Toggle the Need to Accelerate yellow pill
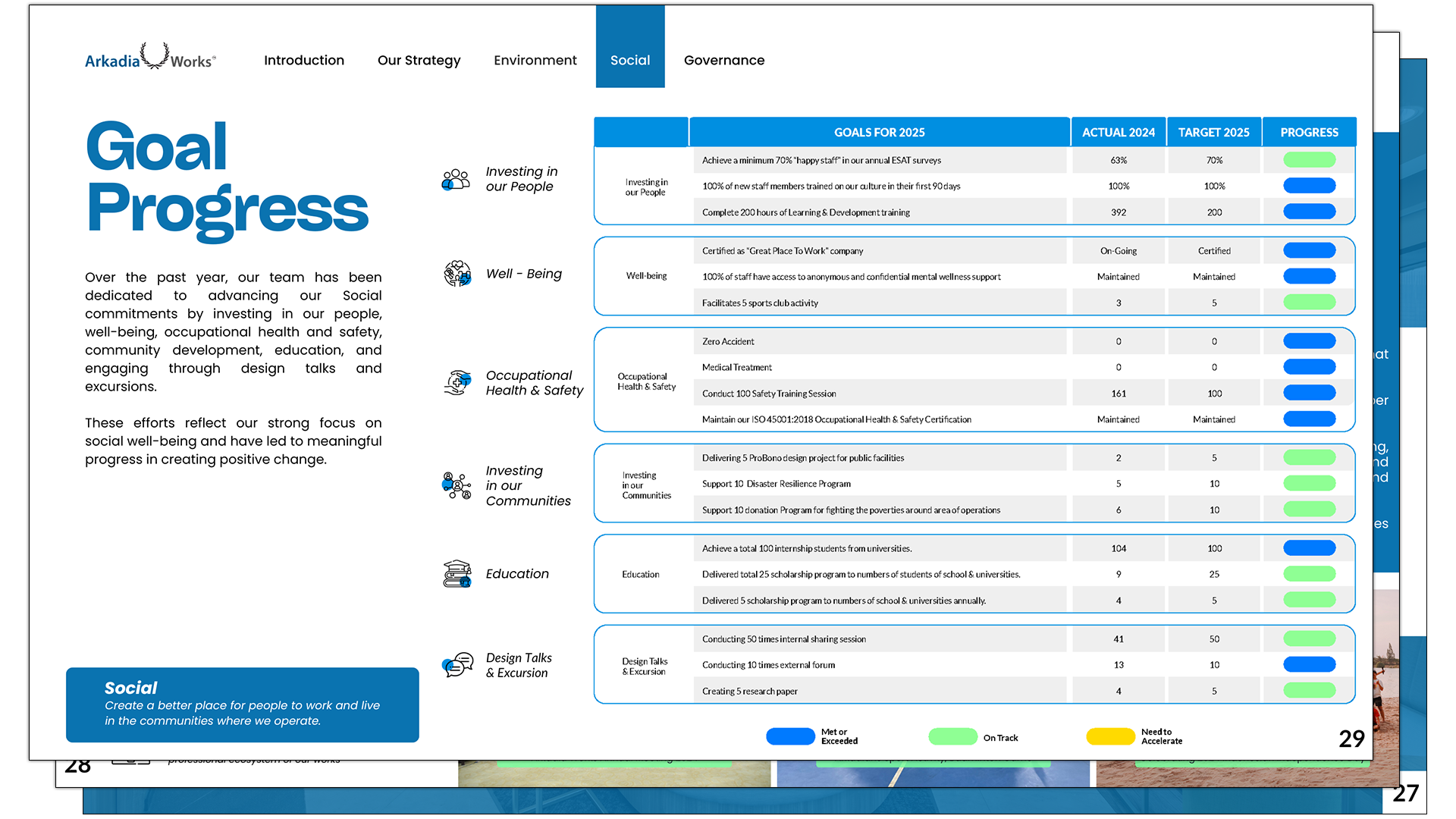The width and height of the screenshot is (1456, 819). (1110, 736)
